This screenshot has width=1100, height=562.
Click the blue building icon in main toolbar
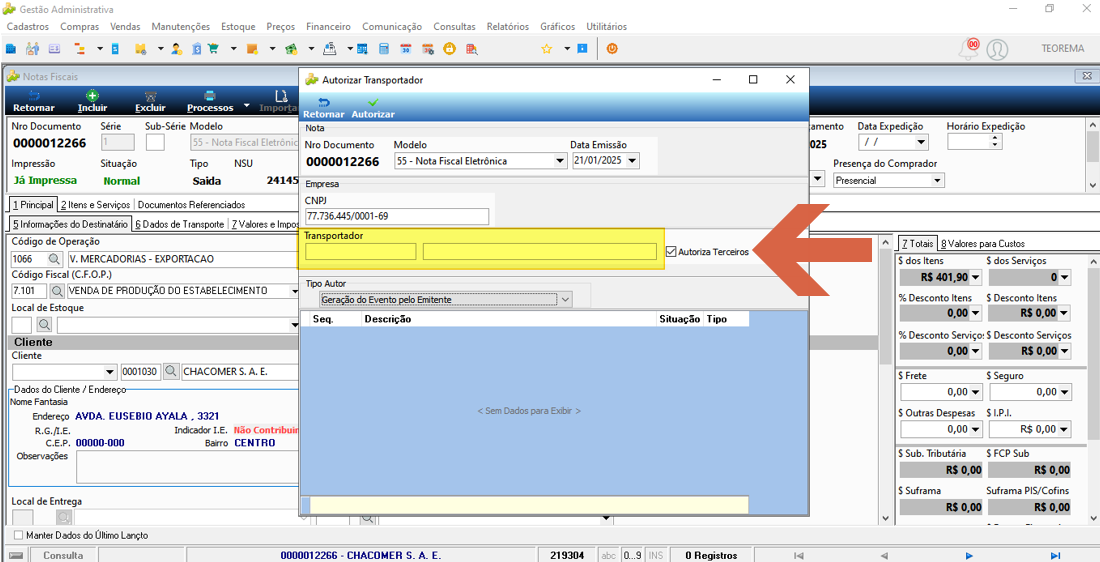[10, 49]
